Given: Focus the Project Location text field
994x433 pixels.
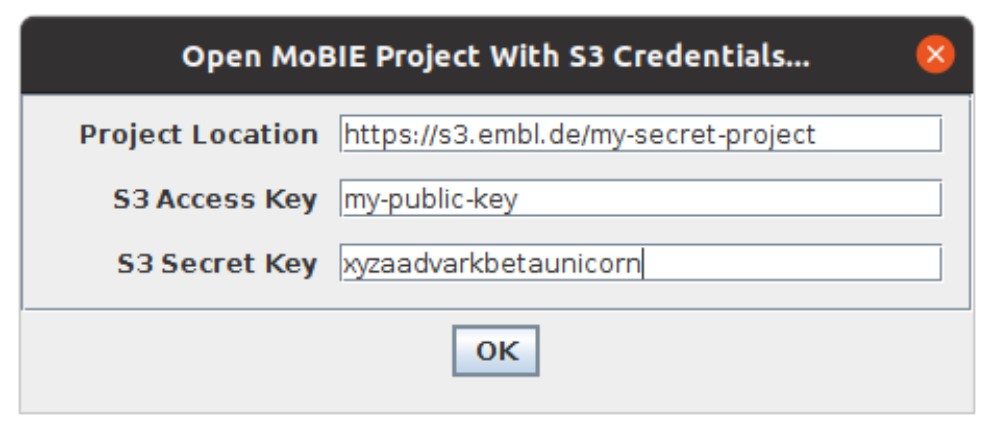Looking at the screenshot, I should point(640,134).
